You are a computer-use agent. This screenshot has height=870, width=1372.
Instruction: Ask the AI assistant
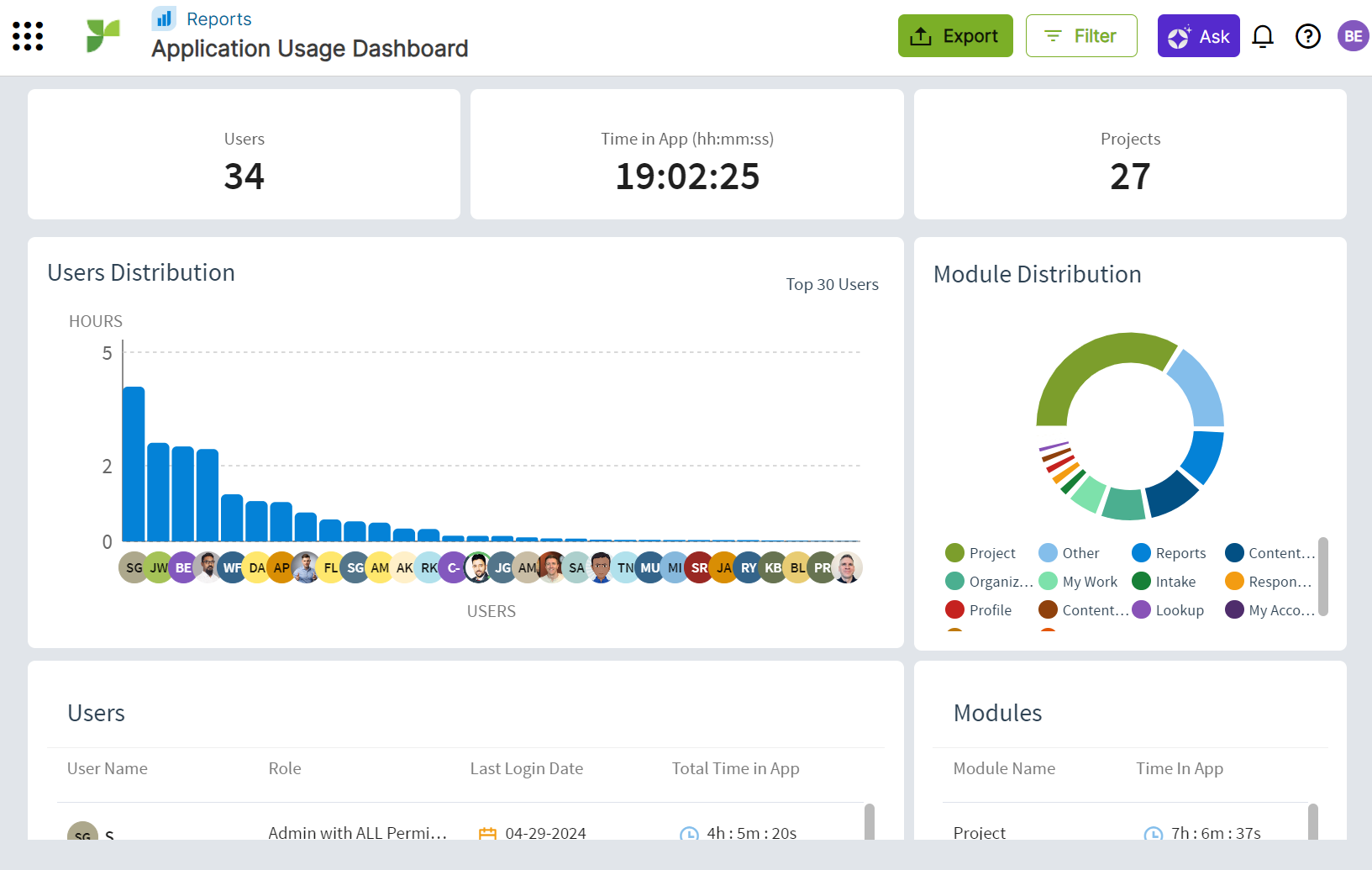[x=1198, y=36]
